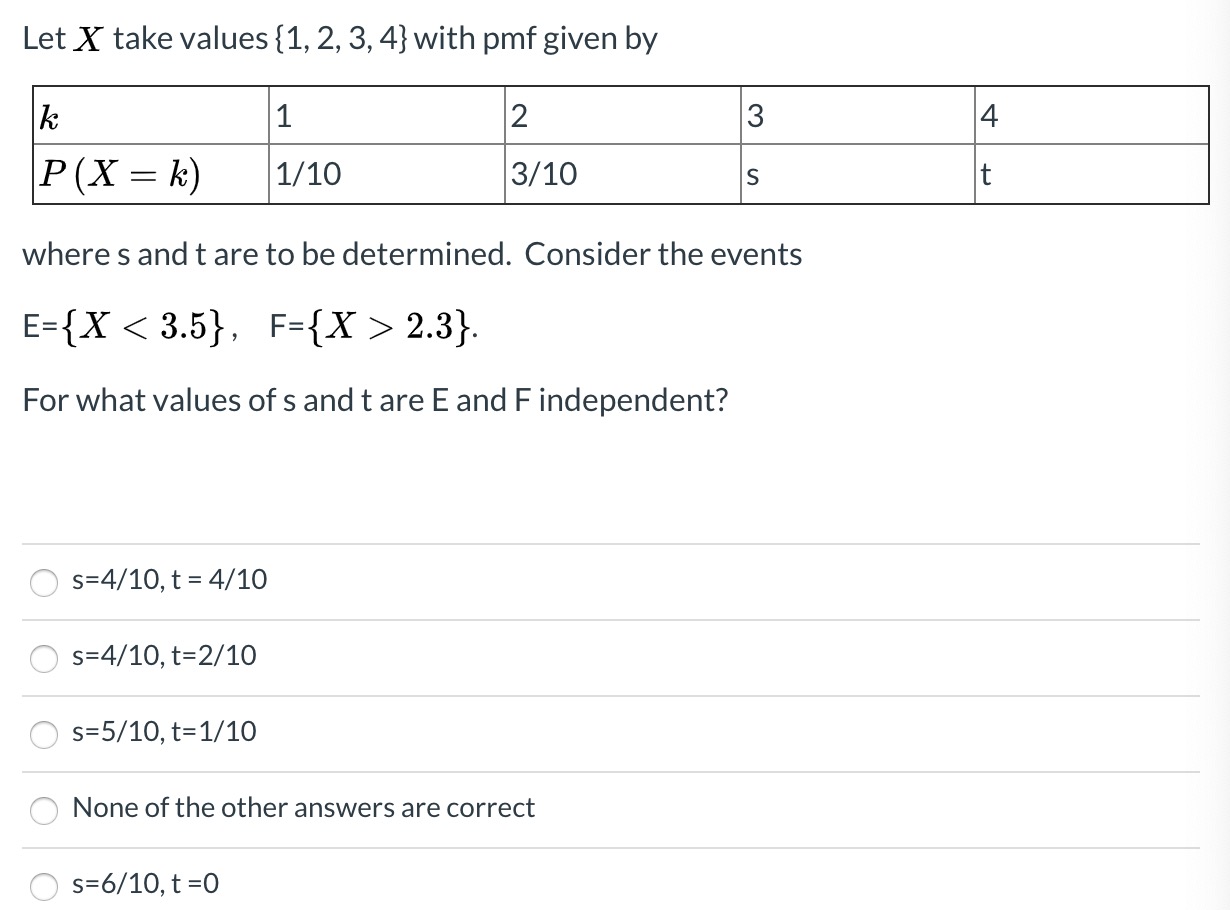
Task: Click the answer text 's=4/10, t = 4/10'
Action: coord(170,580)
